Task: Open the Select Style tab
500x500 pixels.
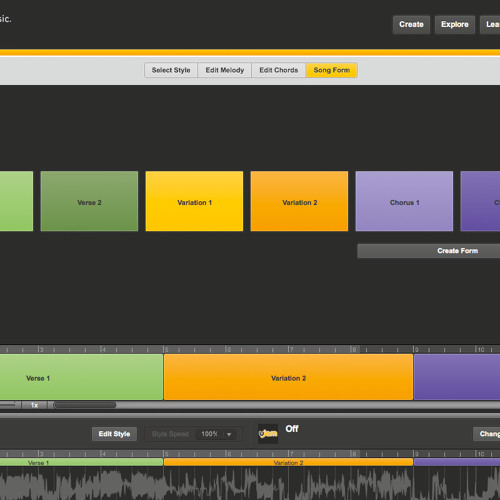Action: [171, 70]
